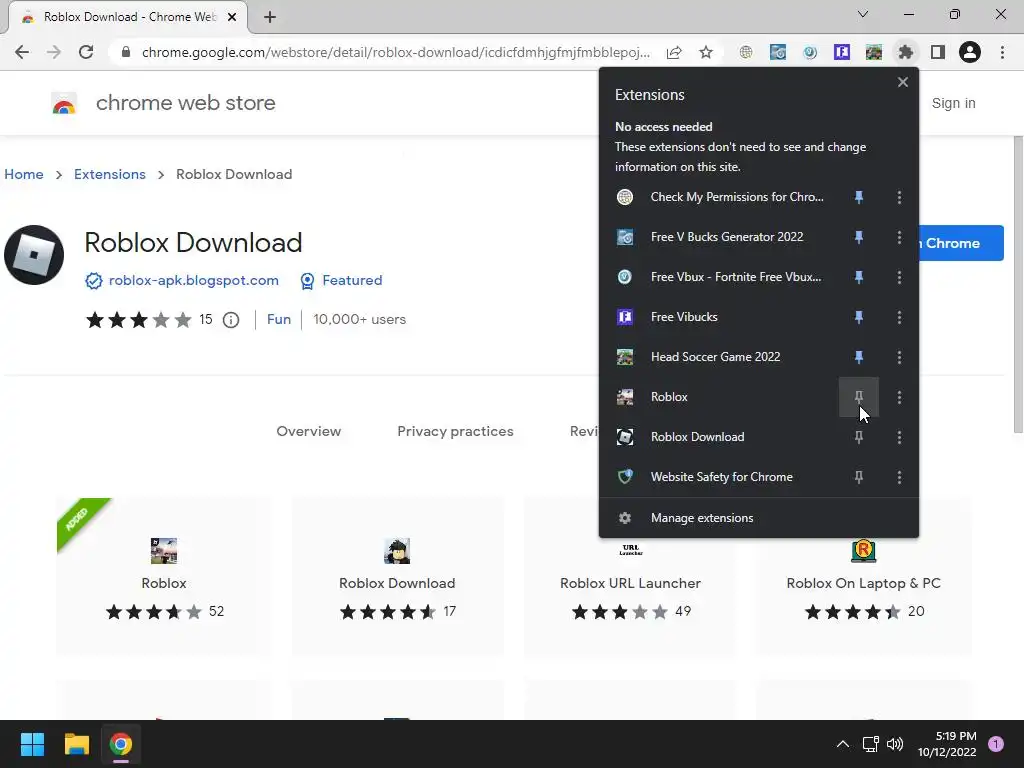Screen dimensions: 1024x768
Task: Open Windows Start menu
Action: click(x=32, y=744)
